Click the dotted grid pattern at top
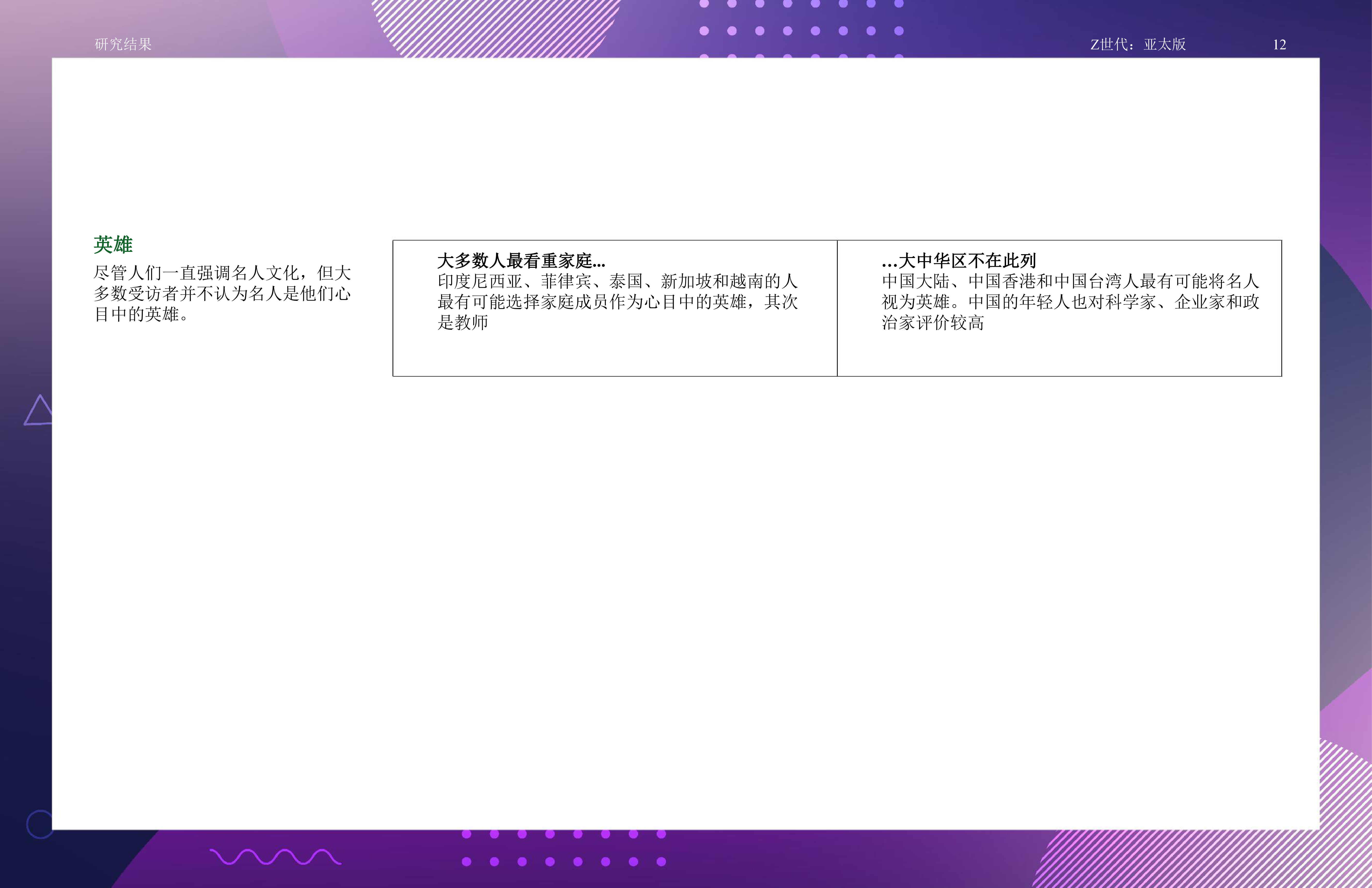1372x888 pixels. click(801, 30)
